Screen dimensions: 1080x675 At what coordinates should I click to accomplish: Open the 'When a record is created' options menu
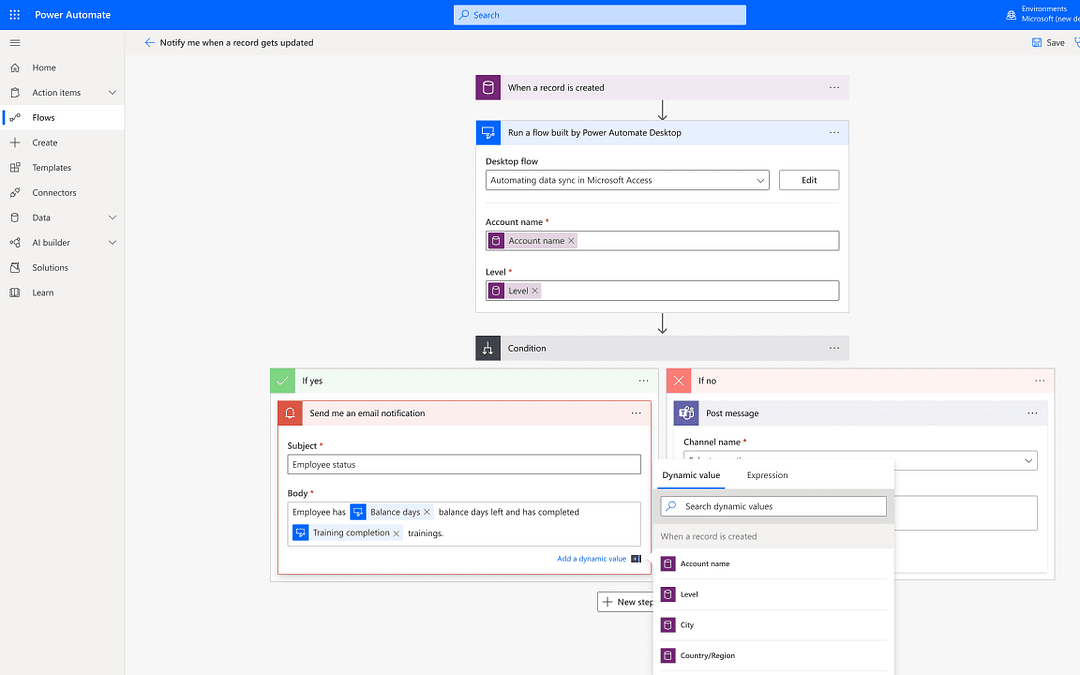tap(834, 87)
